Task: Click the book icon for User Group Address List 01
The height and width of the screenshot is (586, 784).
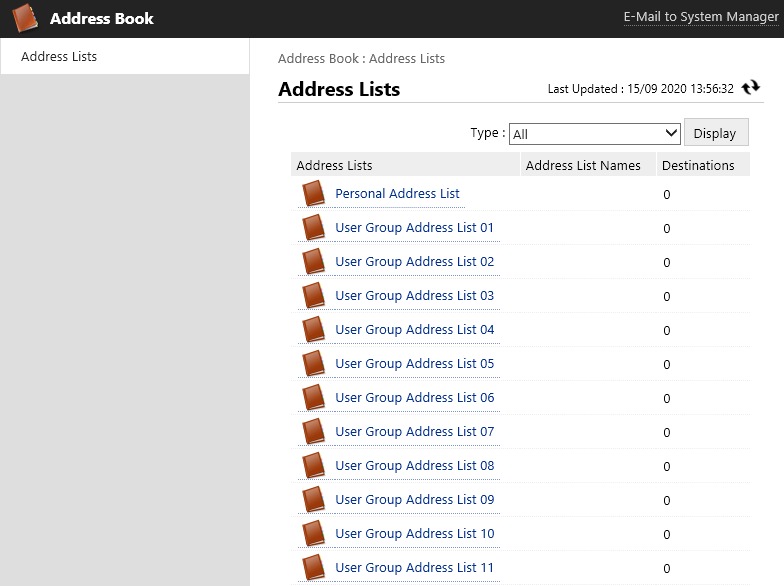Action: coord(314,228)
